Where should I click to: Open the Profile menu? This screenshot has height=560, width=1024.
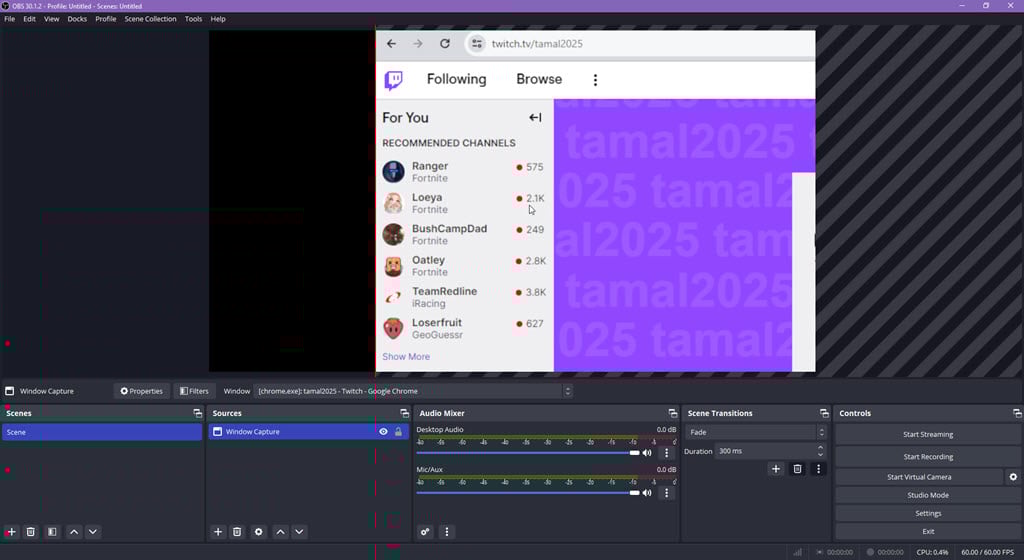coord(106,19)
